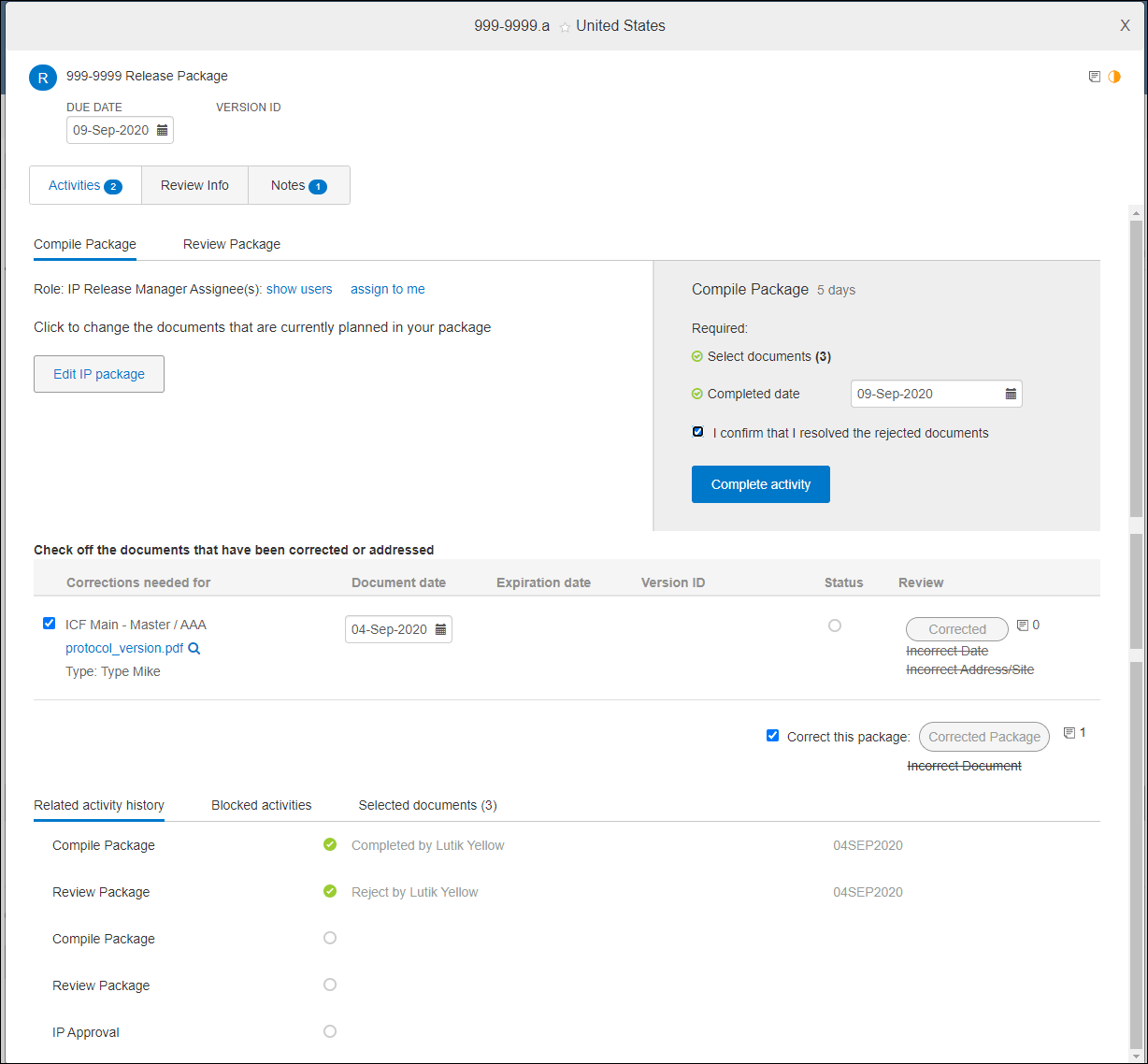This screenshot has height=1064, width=1148.
Task: Click the Corrections needed for column header
Action: coord(138,582)
